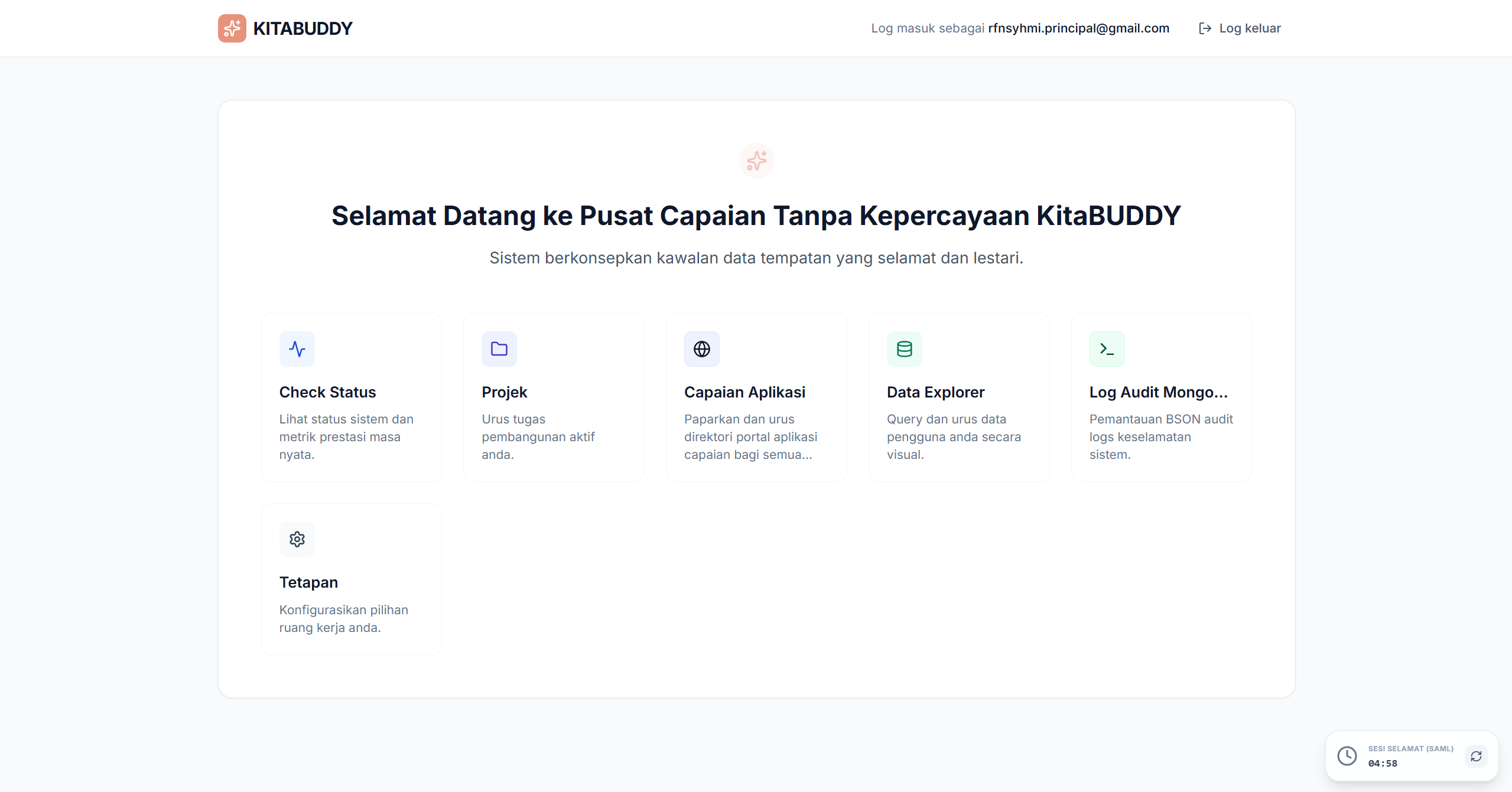1512x792 pixels.
Task: Click the Data Explorer database icon
Action: point(905,349)
